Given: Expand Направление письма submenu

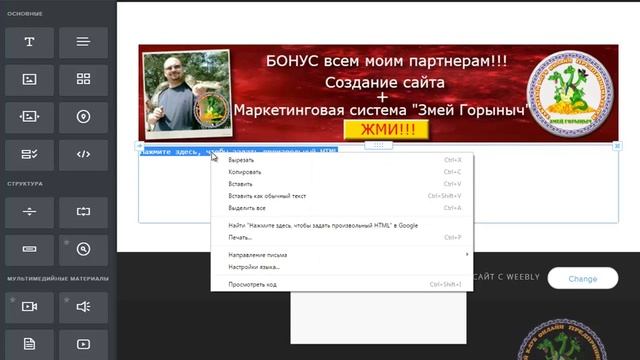Looking at the screenshot, I should [342, 255].
